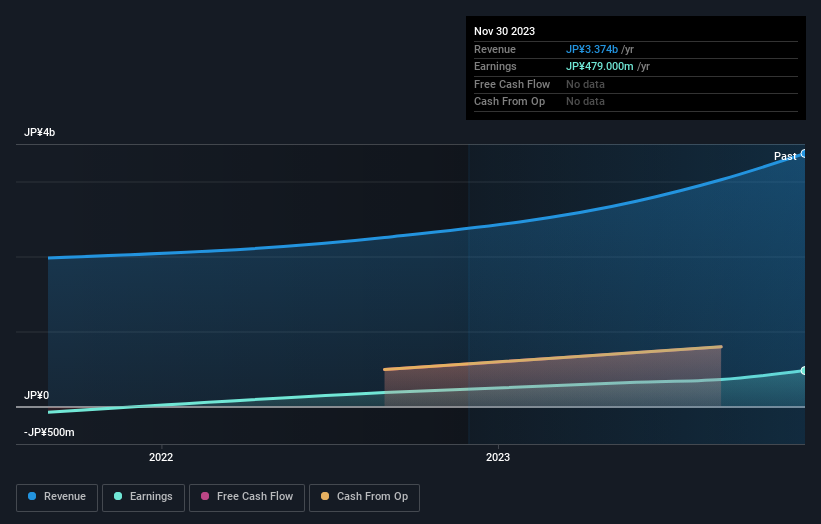Click the 2023 x-axis label

point(497,457)
